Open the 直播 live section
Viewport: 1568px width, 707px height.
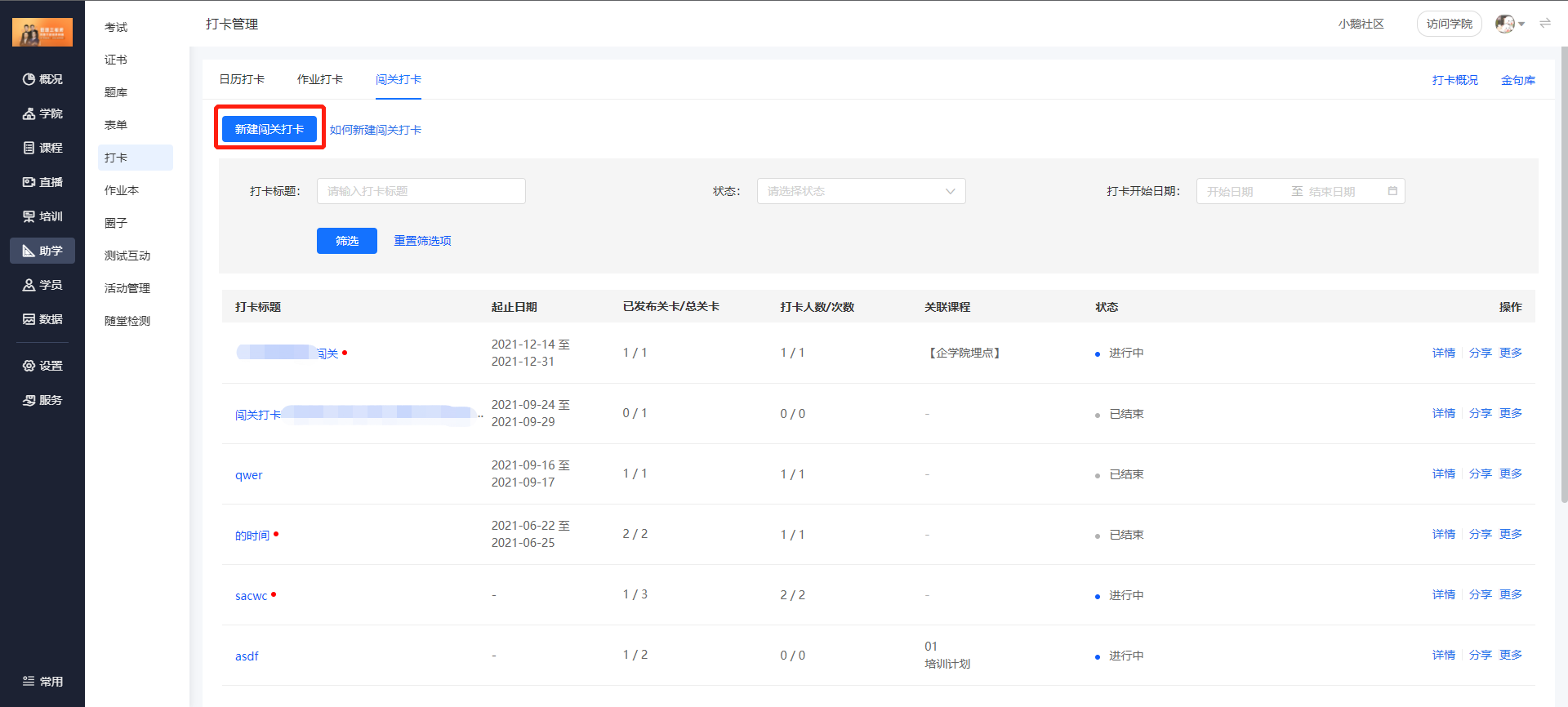pos(42,182)
